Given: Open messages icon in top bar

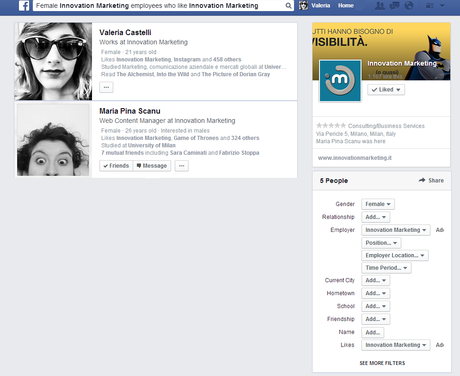Looking at the screenshot, I should tap(395, 6).
